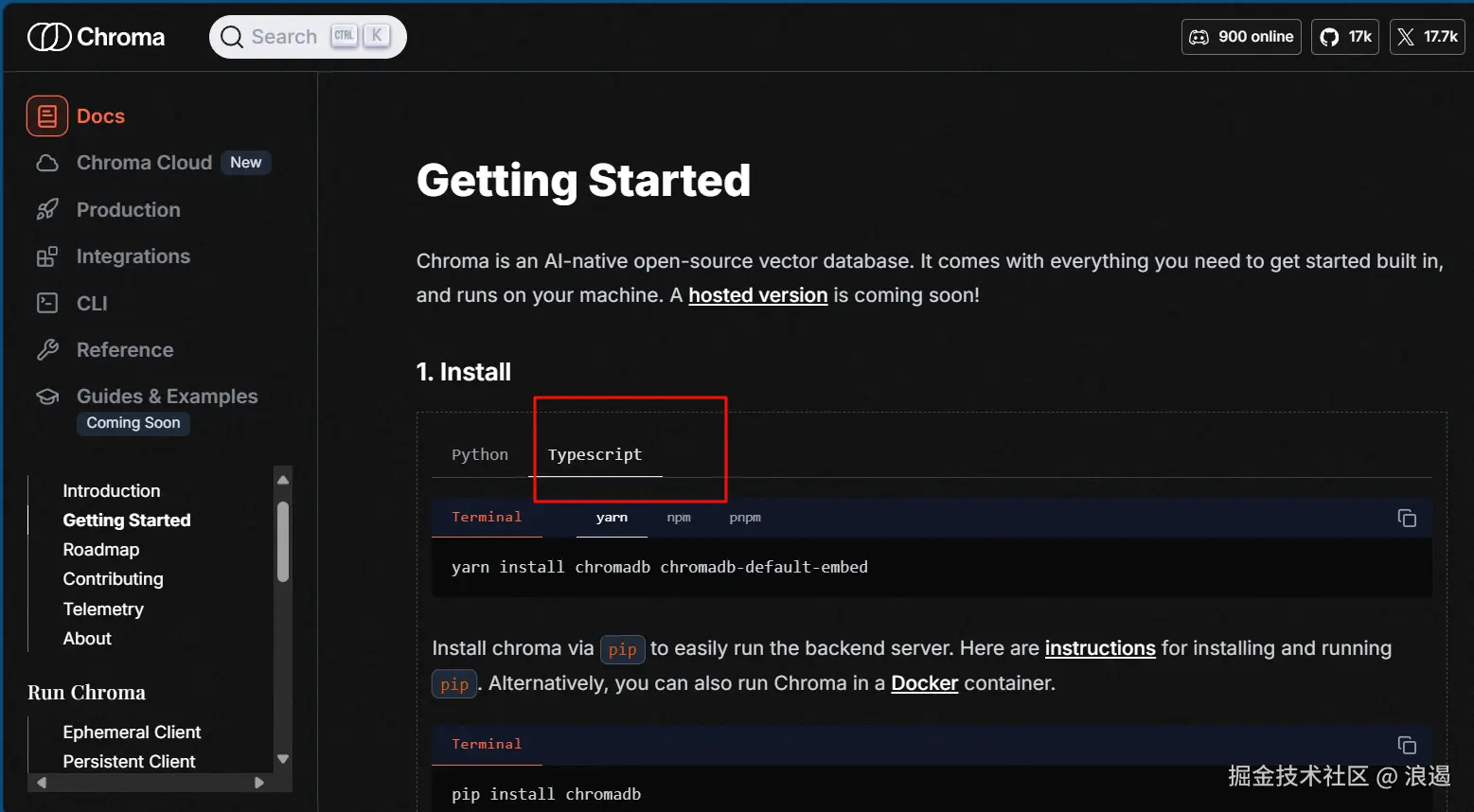Click the Discord icon in header

pyautogui.click(x=1199, y=37)
